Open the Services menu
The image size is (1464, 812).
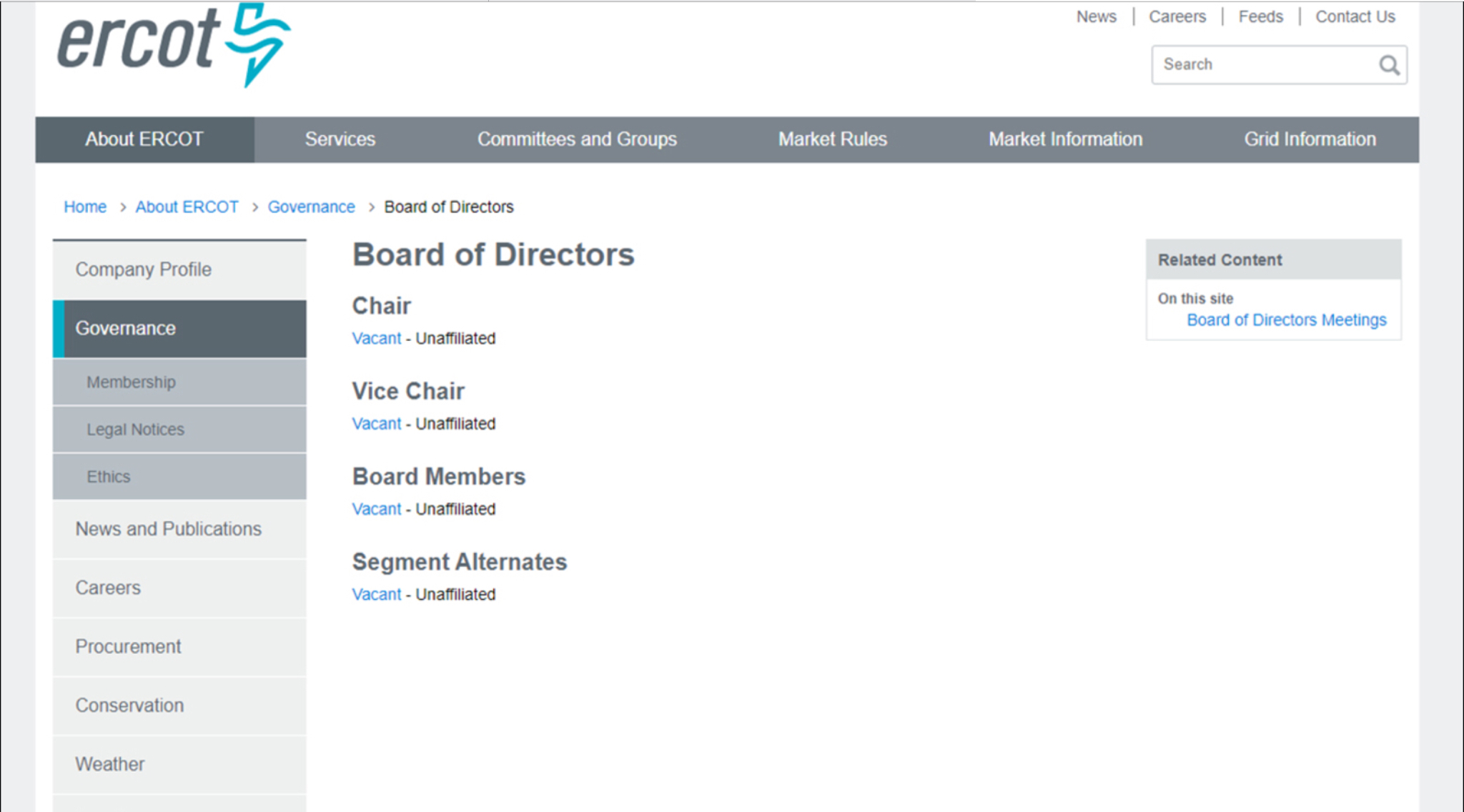click(x=340, y=139)
